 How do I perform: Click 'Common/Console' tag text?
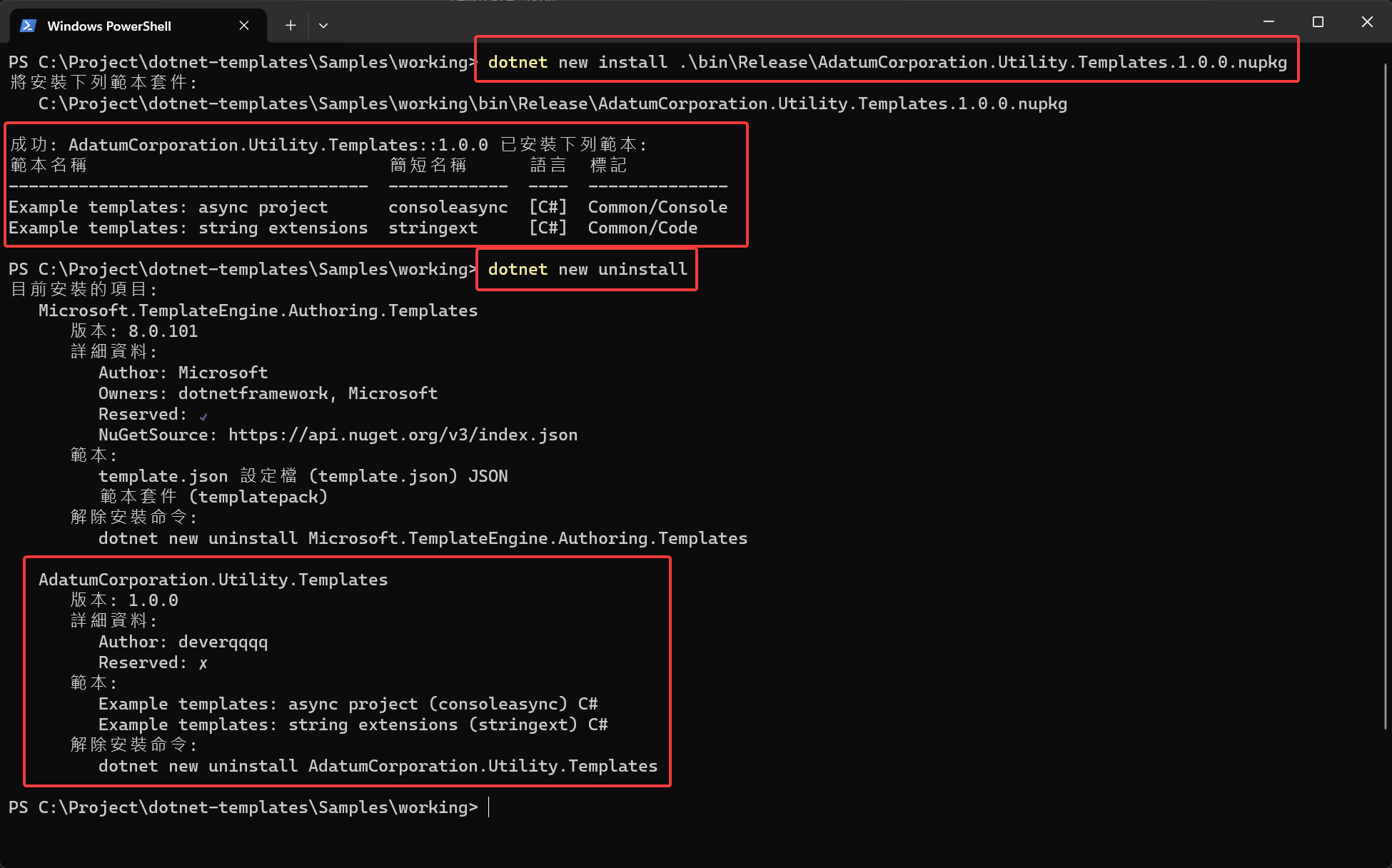click(x=657, y=207)
